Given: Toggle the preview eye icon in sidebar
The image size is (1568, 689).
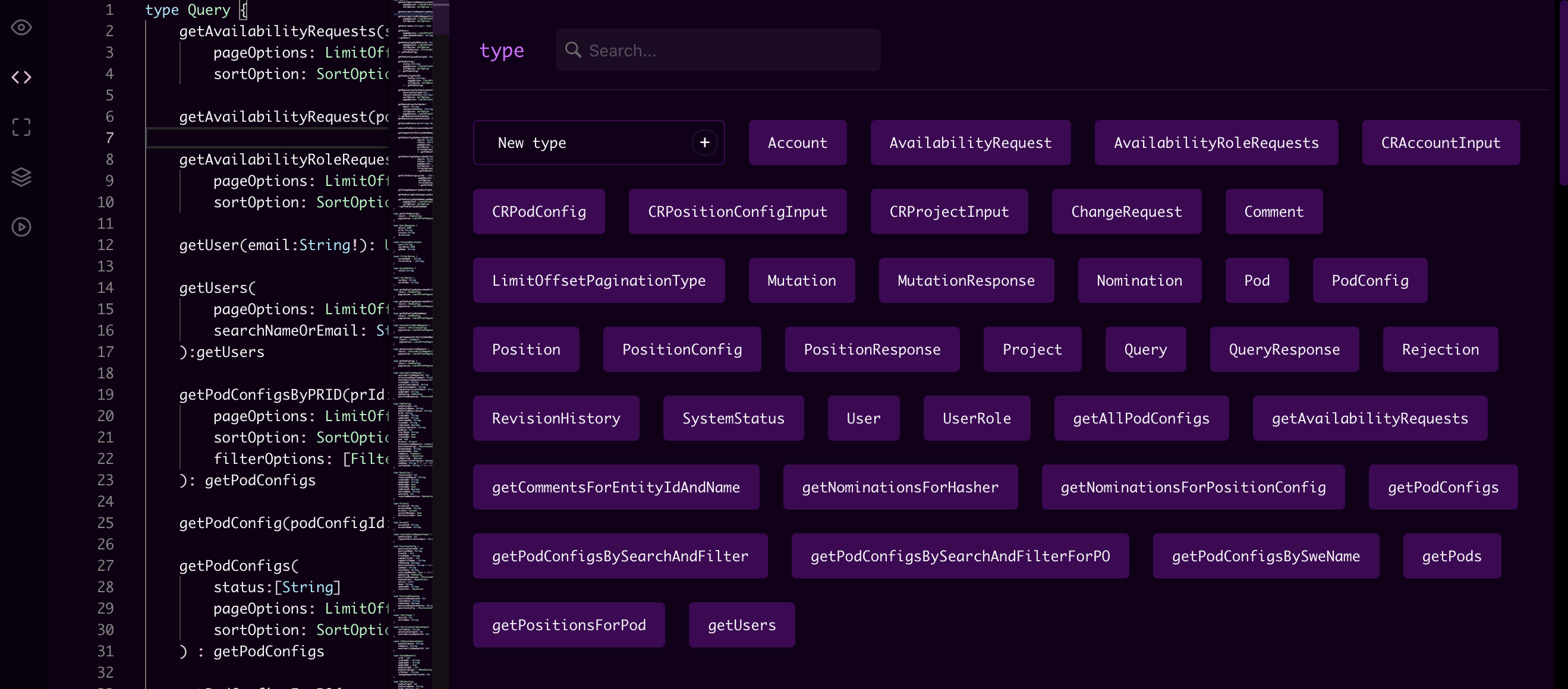Looking at the screenshot, I should pos(21,27).
